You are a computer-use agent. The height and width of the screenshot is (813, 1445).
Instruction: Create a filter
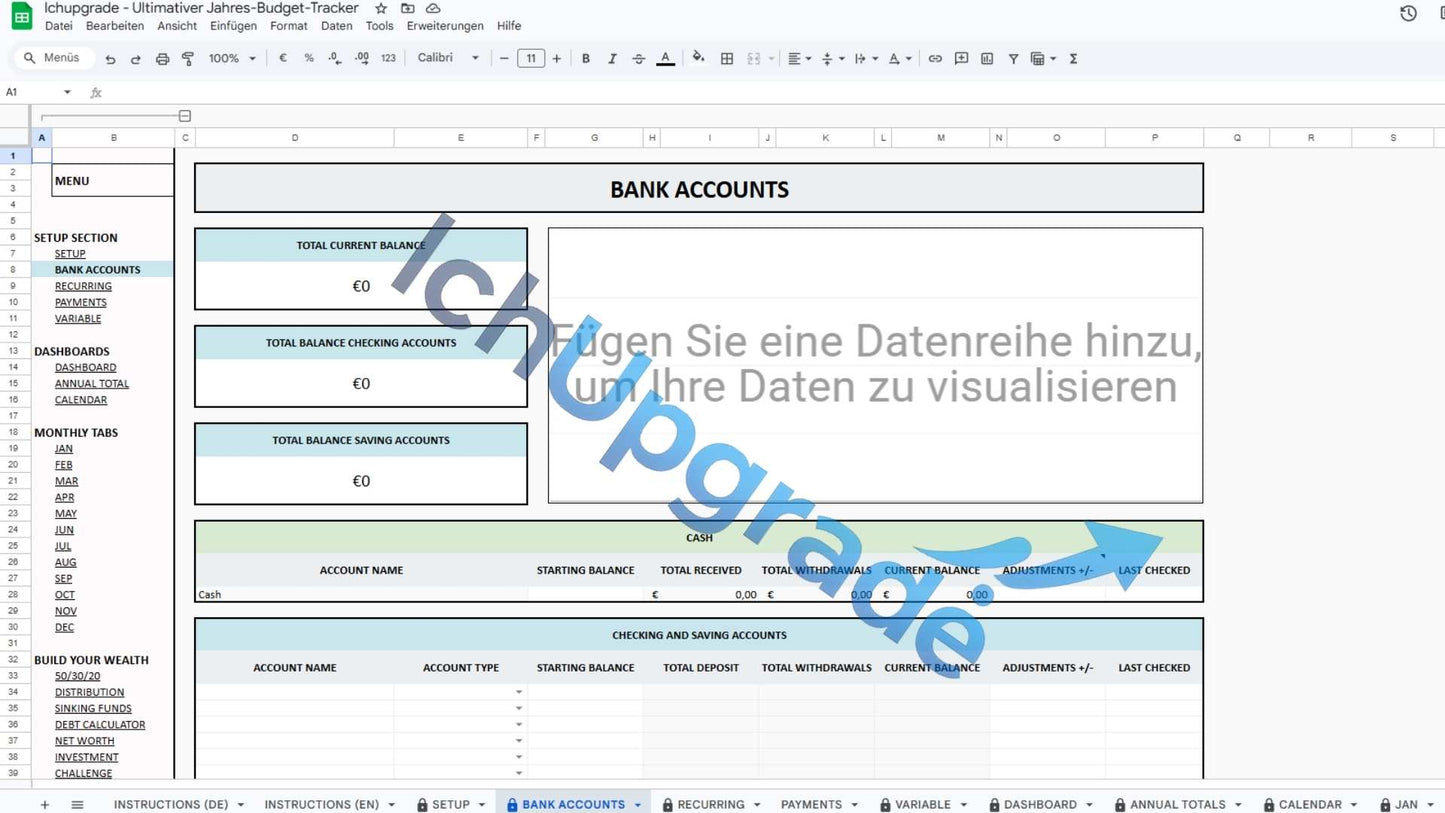coord(1013,58)
